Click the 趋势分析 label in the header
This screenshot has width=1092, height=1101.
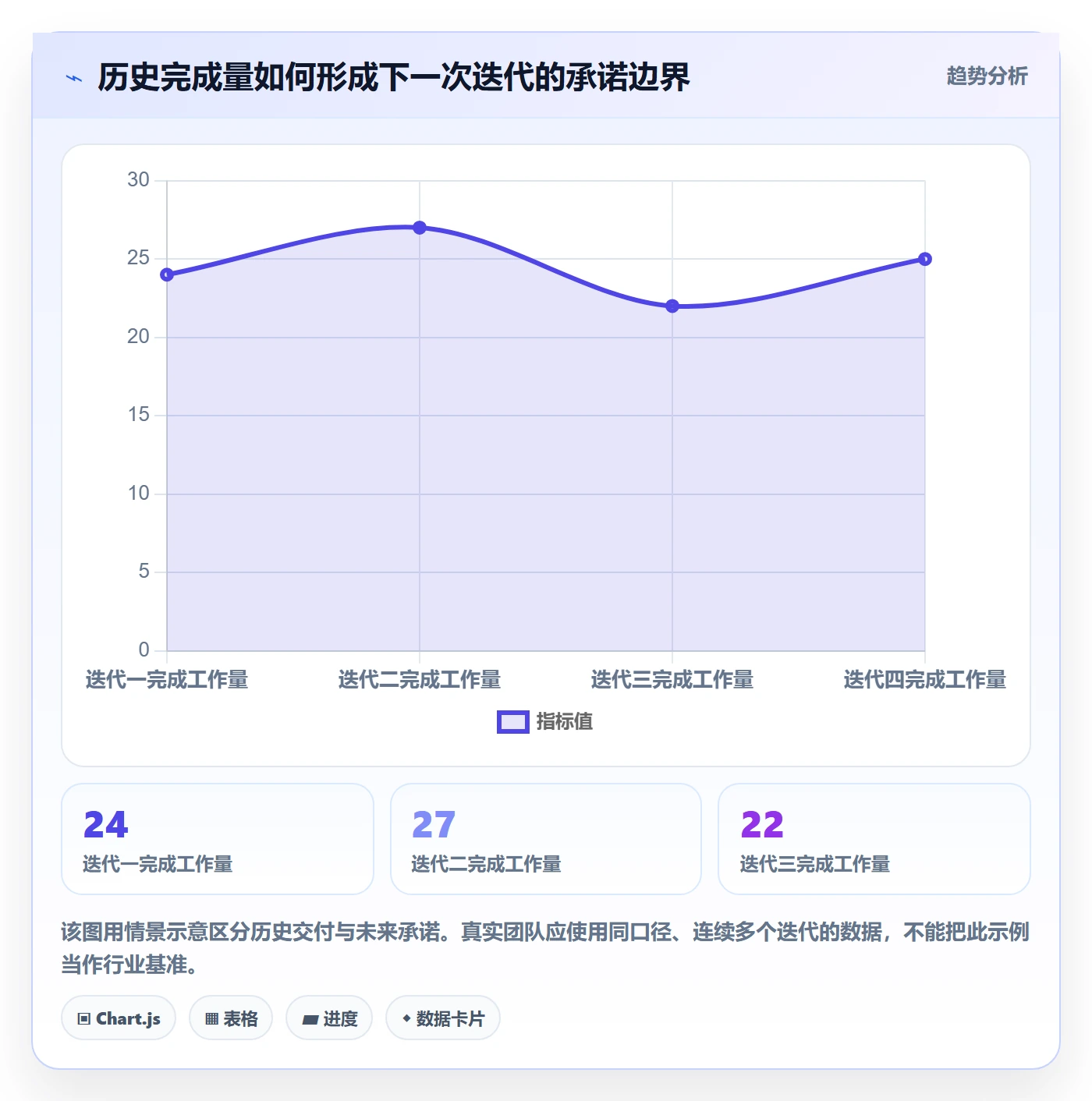pos(987,76)
